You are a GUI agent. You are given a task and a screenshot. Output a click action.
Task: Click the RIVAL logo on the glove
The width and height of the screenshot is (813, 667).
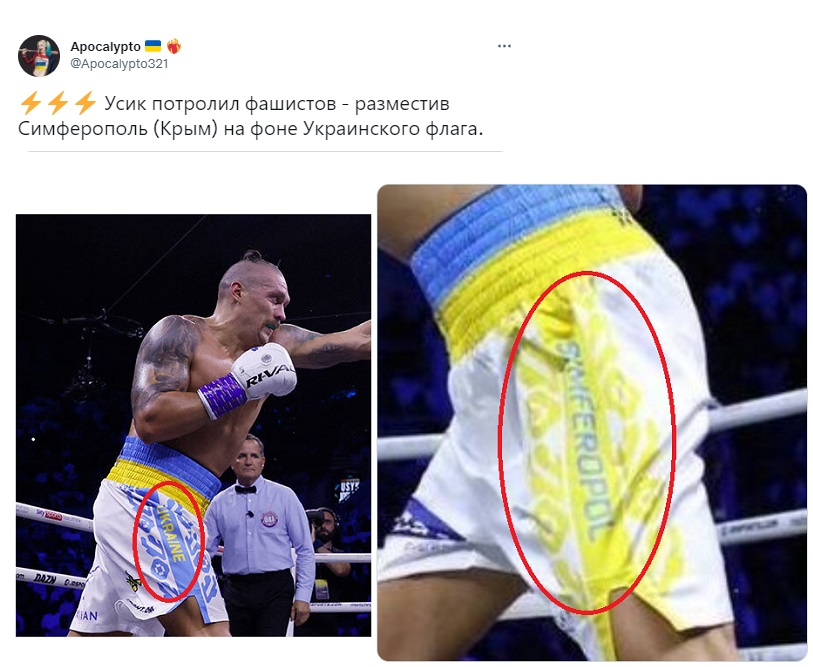pyautogui.click(x=270, y=375)
